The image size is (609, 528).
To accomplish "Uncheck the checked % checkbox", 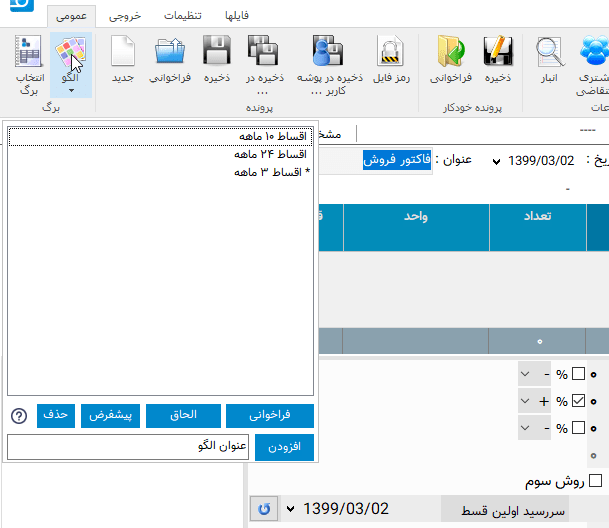I will point(578,401).
